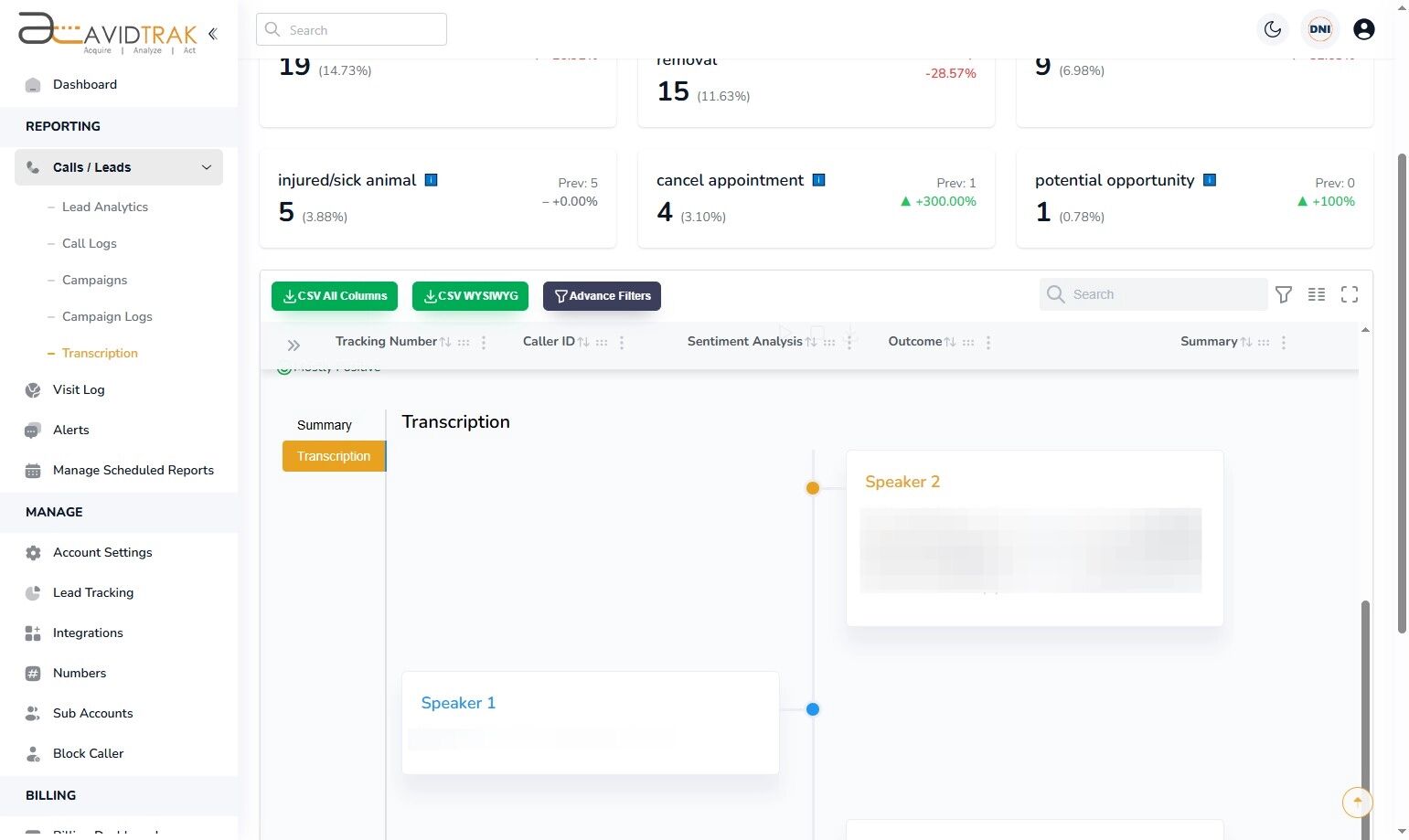Click info icon next to cancel appointment
The width and height of the screenshot is (1409, 840).
point(819,180)
